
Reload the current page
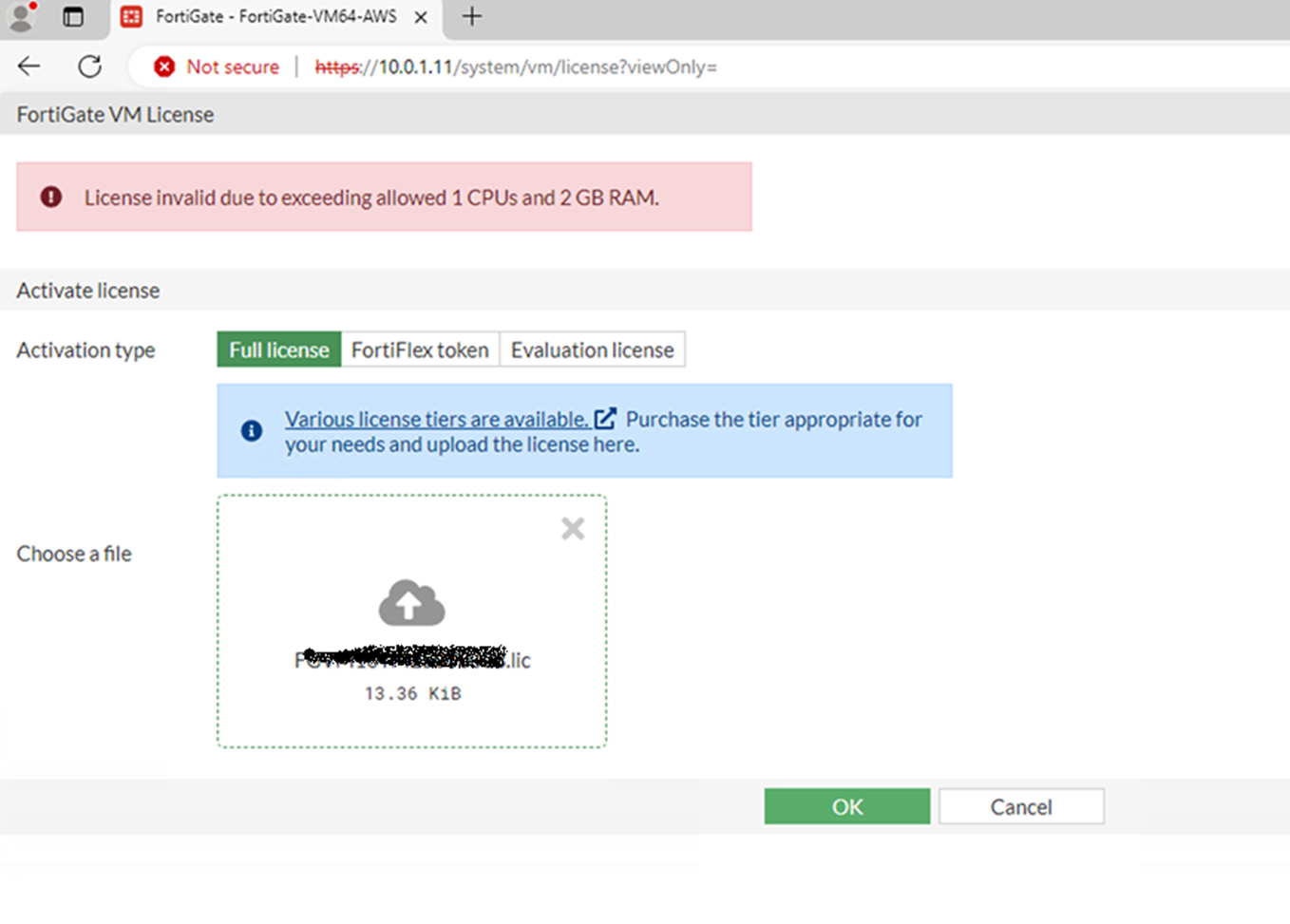[90, 66]
